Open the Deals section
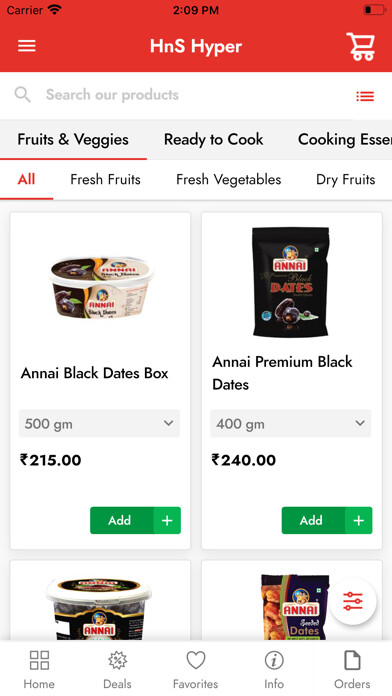 pyautogui.click(x=118, y=669)
